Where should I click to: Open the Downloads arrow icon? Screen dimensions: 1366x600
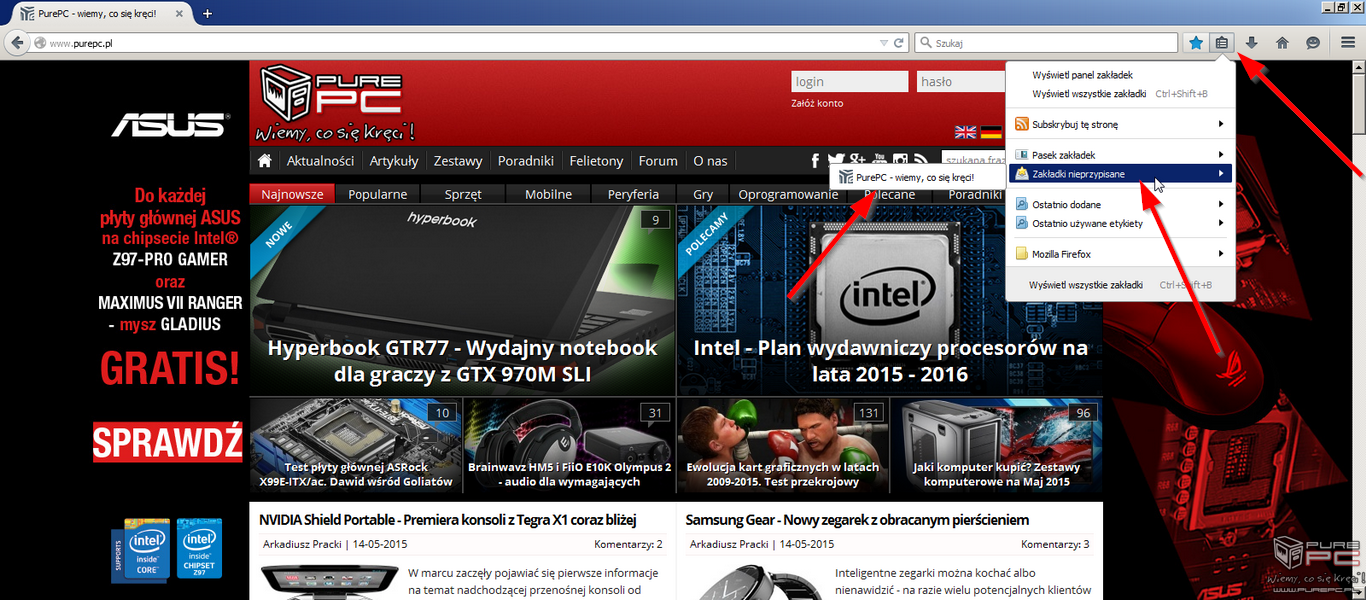1251,43
